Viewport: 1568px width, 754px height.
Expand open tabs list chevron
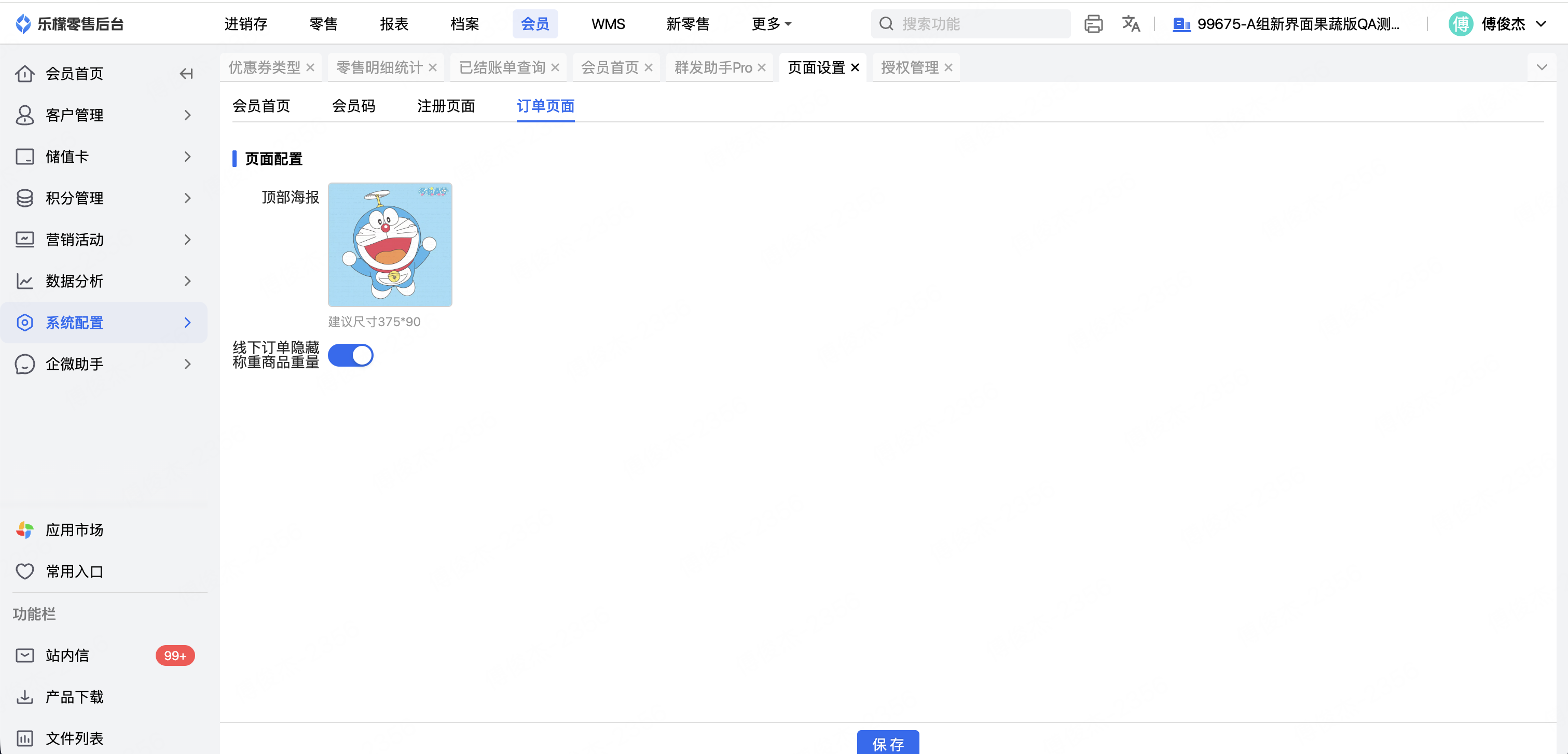tap(1541, 67)
